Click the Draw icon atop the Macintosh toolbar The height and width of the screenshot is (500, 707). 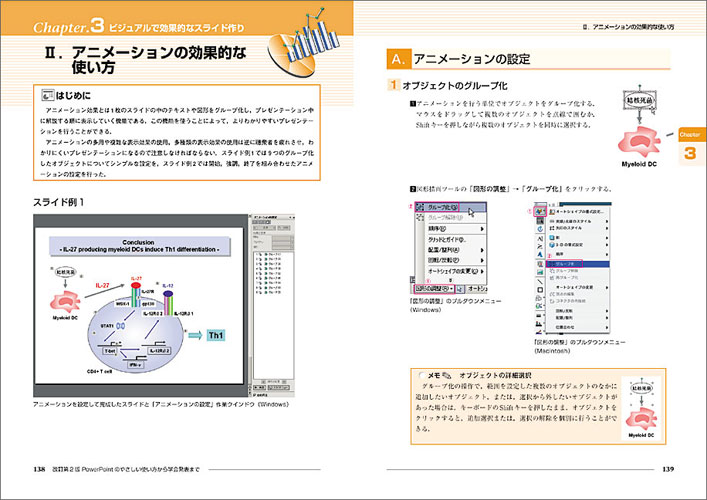point(541,213)
